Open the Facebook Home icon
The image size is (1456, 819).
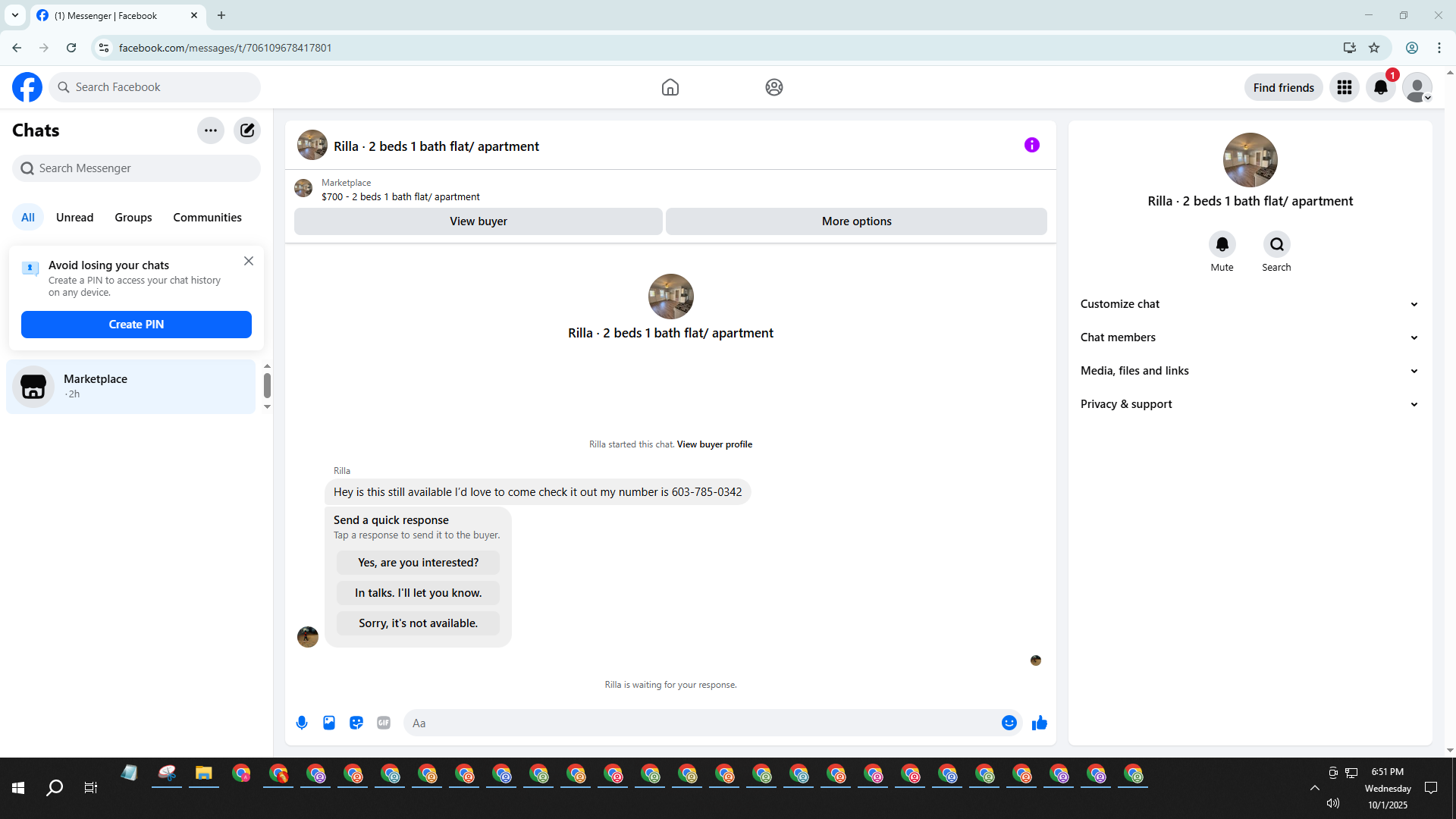click(x=670, y=87)
